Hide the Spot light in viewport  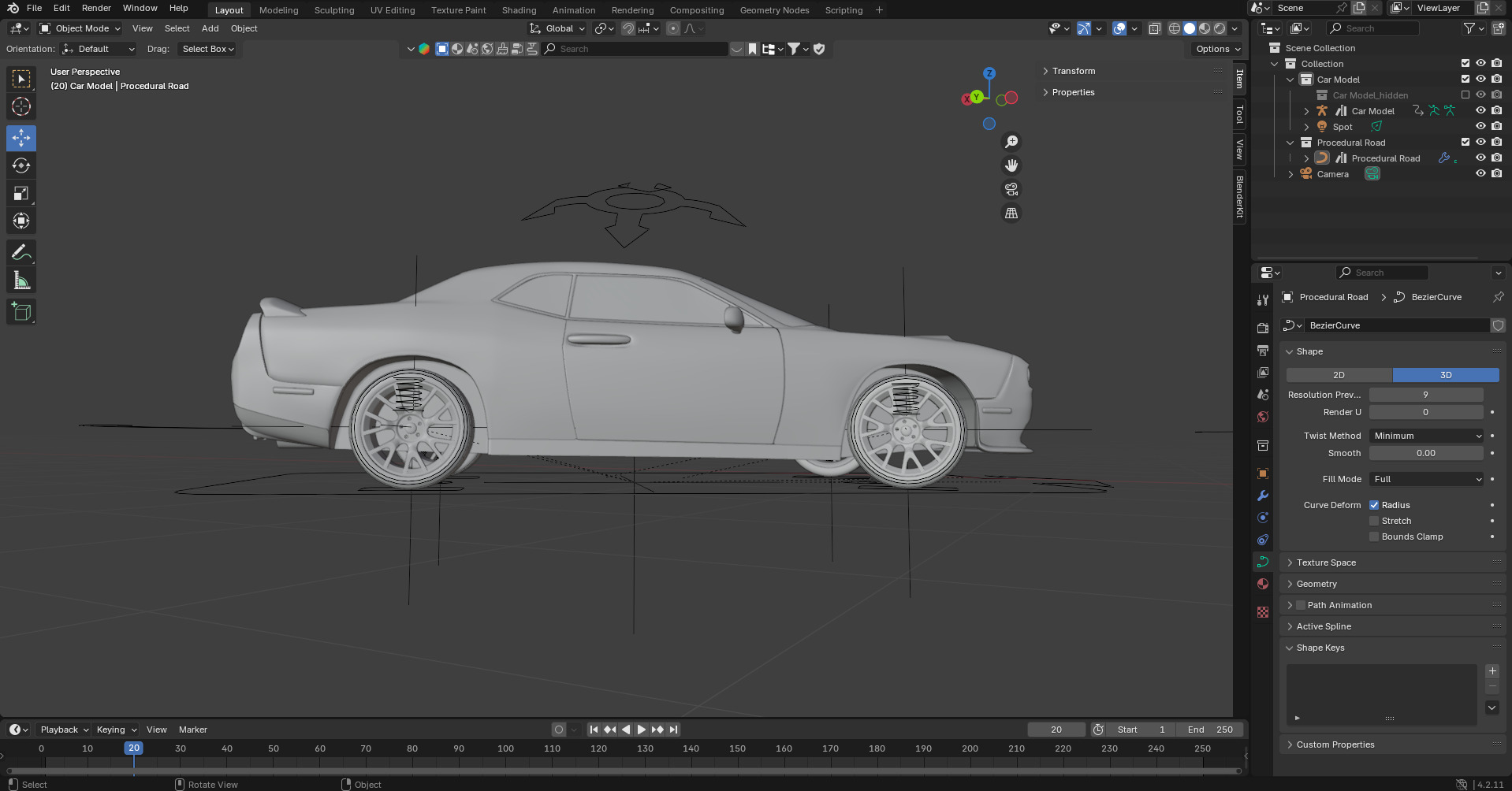(1480, 126)
